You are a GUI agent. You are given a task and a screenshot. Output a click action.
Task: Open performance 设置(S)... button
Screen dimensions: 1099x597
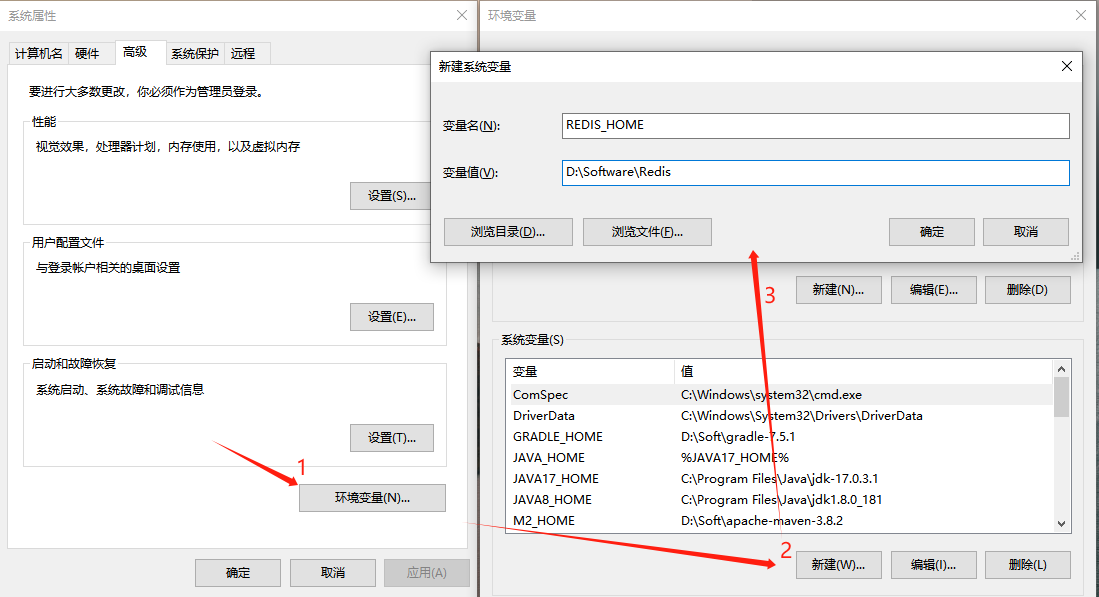pyautogui.click(x=392, y=196)
